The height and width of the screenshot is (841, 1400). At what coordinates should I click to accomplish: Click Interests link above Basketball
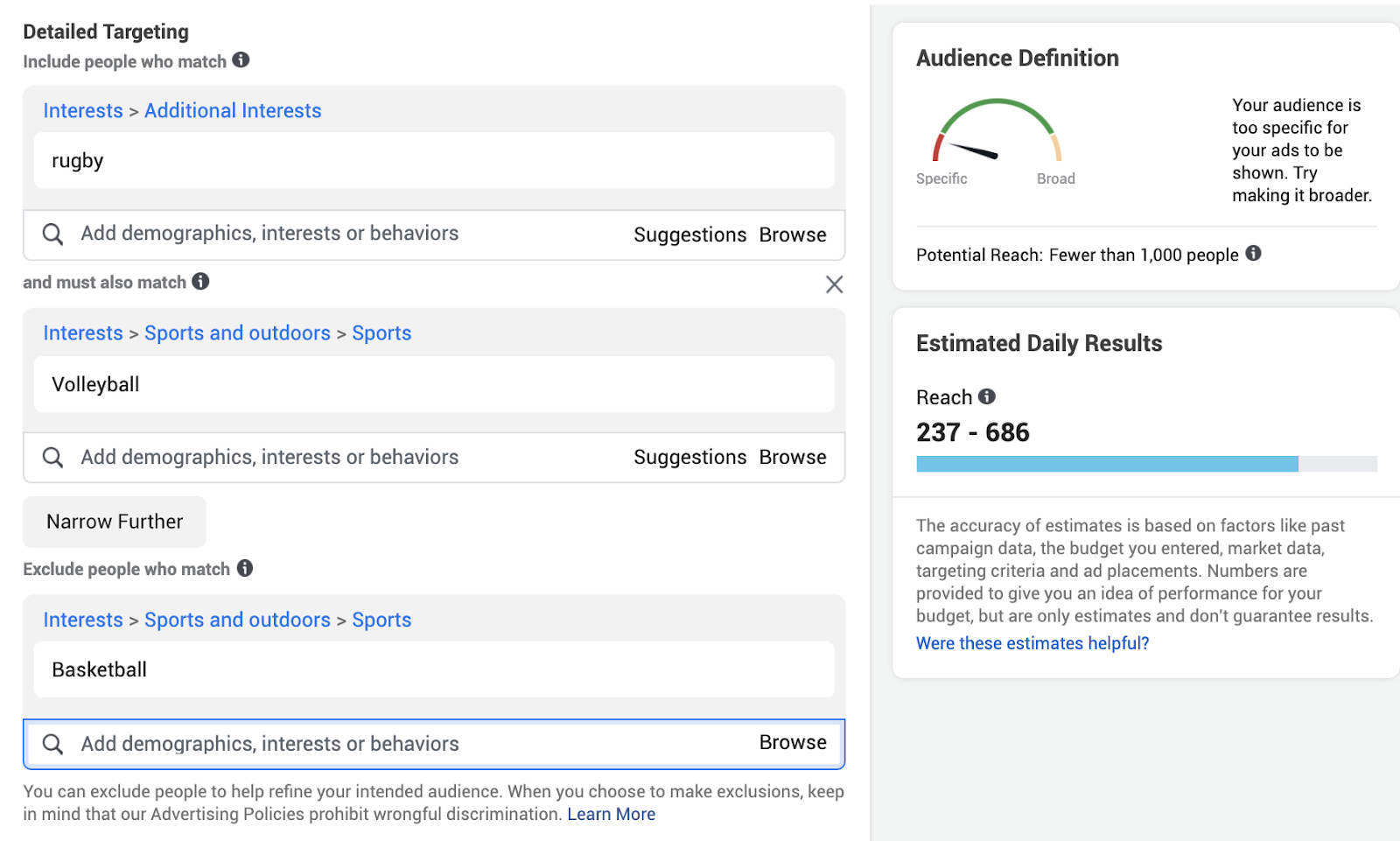click(83, 620)
